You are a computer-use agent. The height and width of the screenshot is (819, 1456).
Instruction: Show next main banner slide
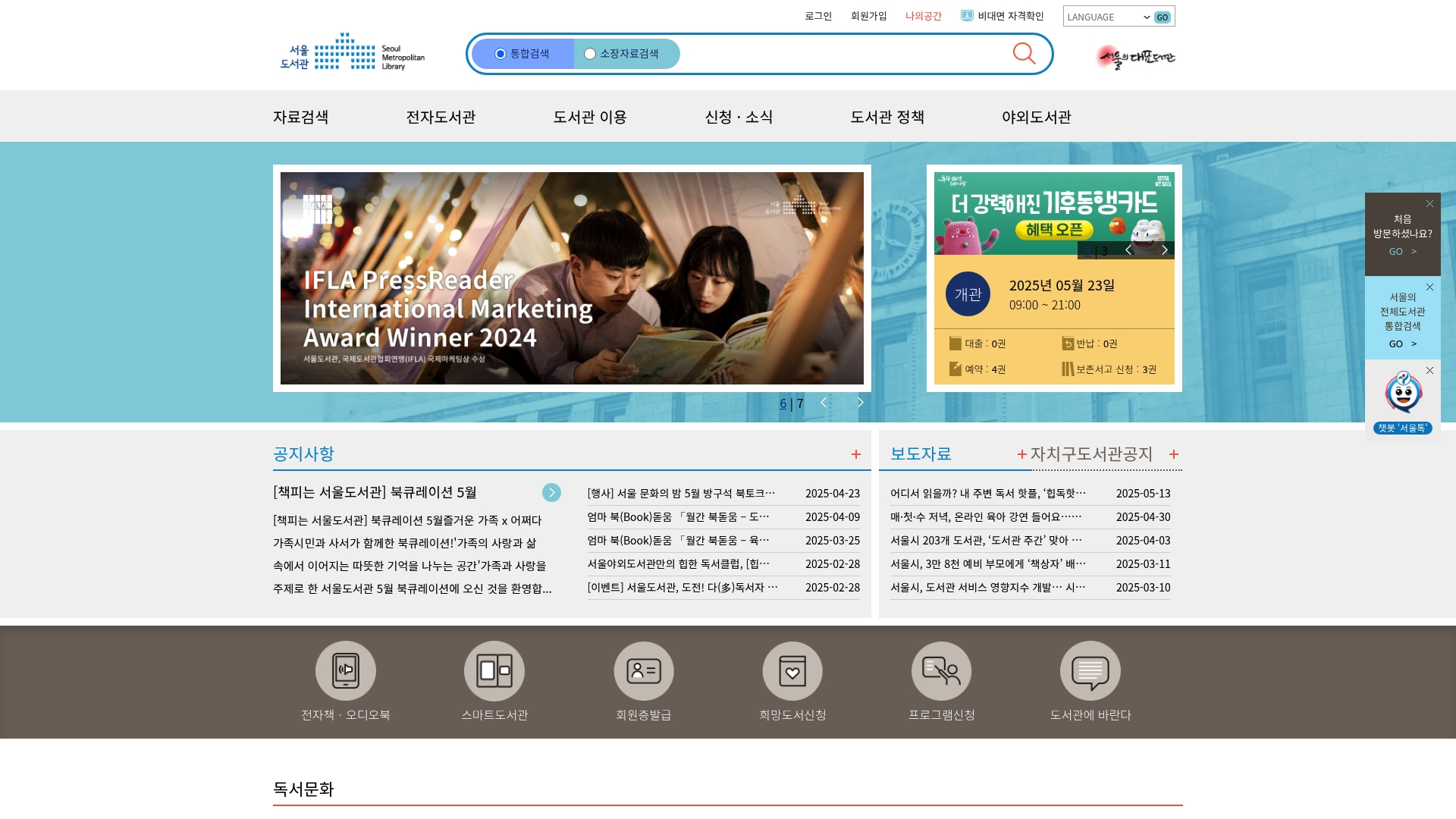(x=860, y=403)
